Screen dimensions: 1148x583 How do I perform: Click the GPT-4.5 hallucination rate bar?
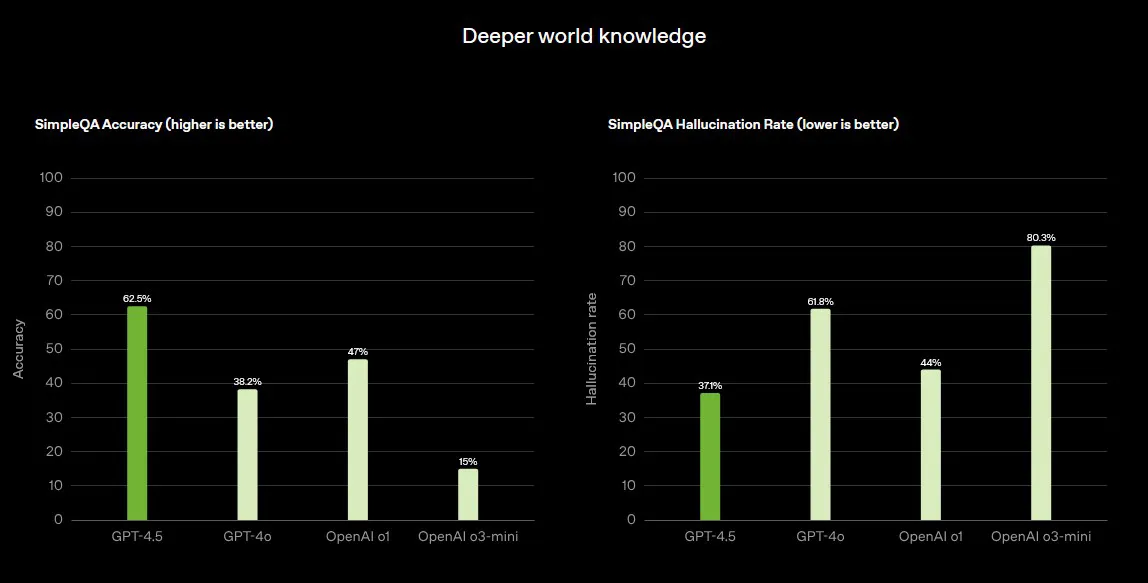[x=710, y=456]
